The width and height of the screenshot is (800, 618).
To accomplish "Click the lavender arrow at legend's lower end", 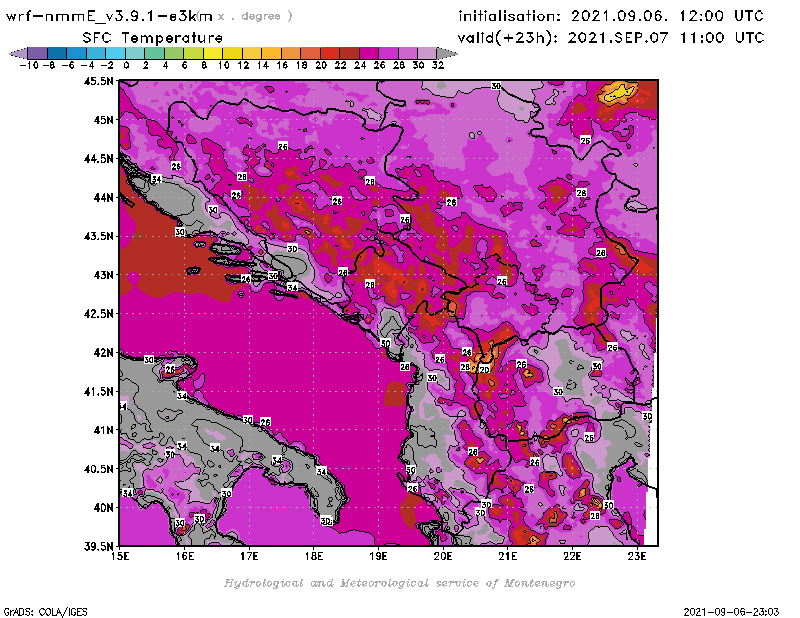I will coord(18,53).
